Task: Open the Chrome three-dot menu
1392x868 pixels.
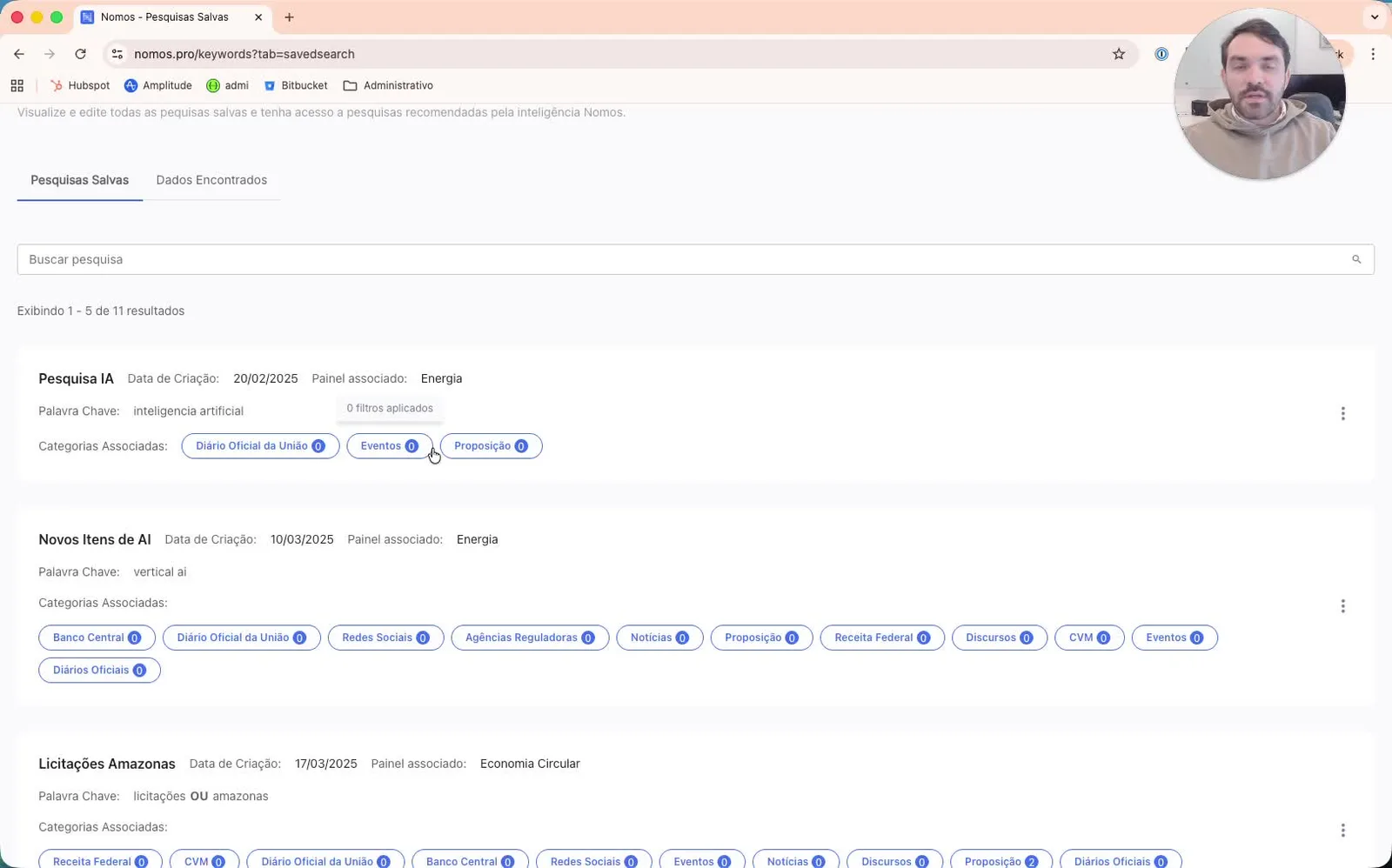Action: tap(1373, 54)
